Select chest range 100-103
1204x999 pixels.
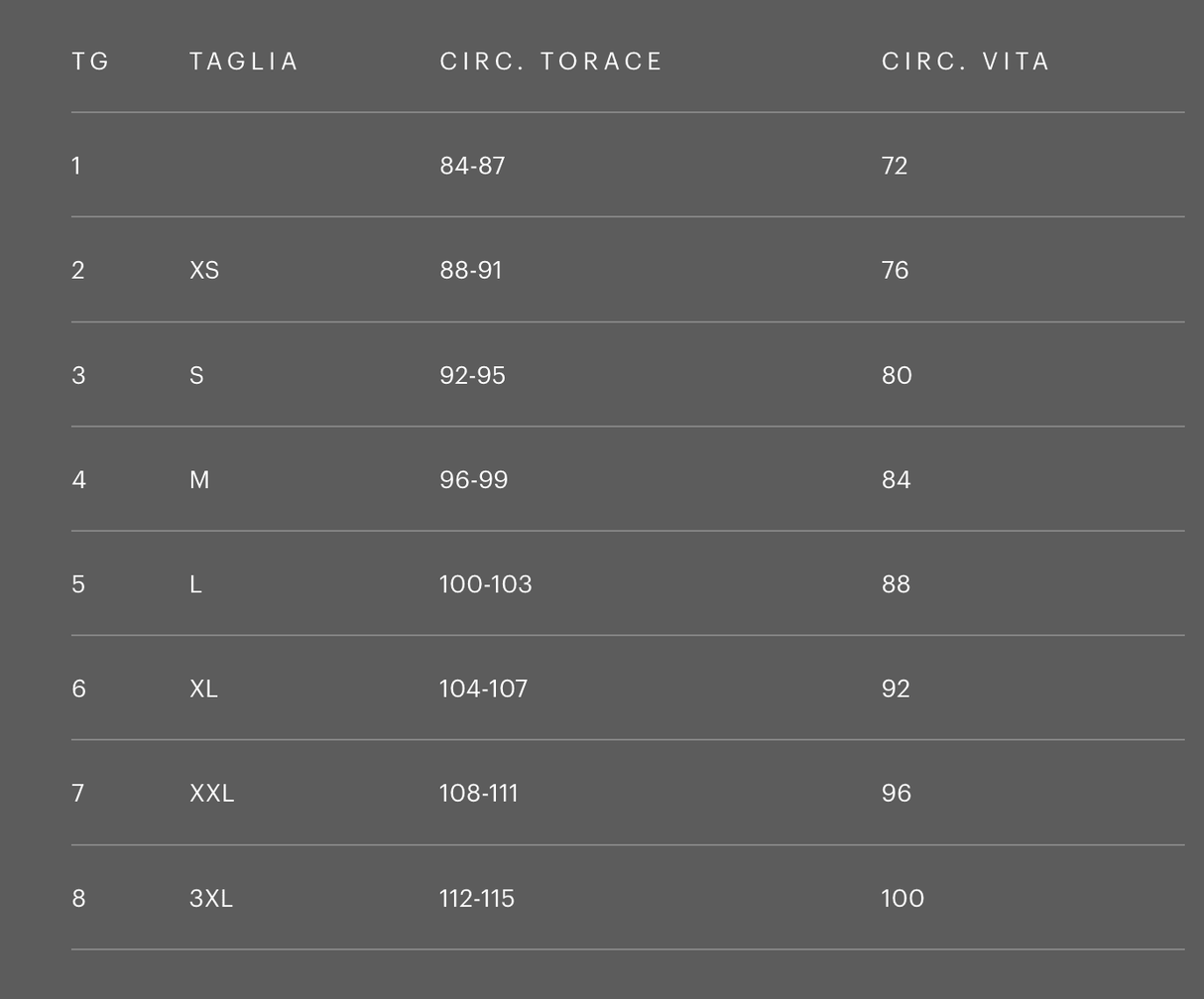coord(486,584)
